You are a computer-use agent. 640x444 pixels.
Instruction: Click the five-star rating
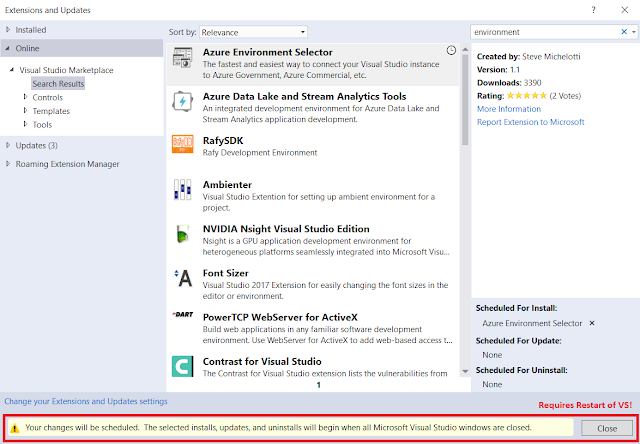[x=527, y=96]
